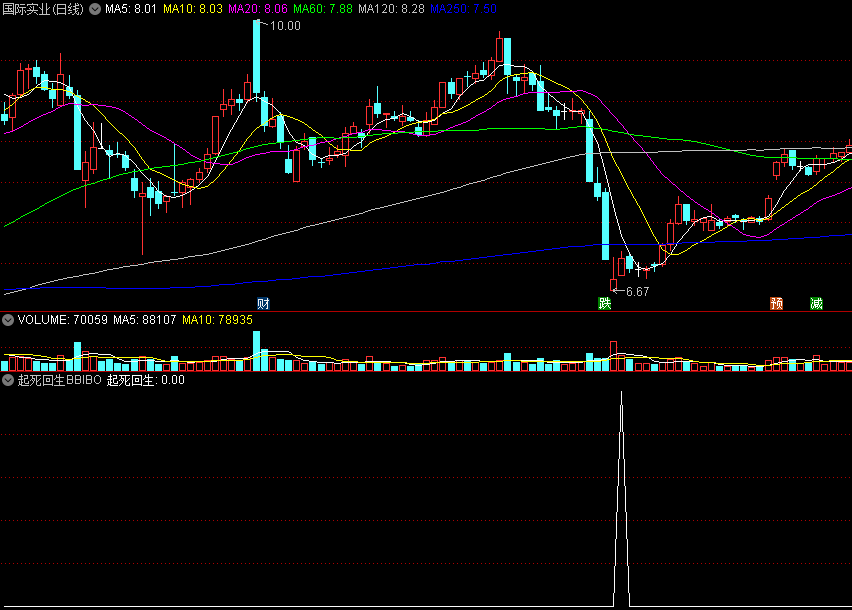Click the MA120: 8.28 label
The height and width of the screenshot is (610, 852).
391,9
